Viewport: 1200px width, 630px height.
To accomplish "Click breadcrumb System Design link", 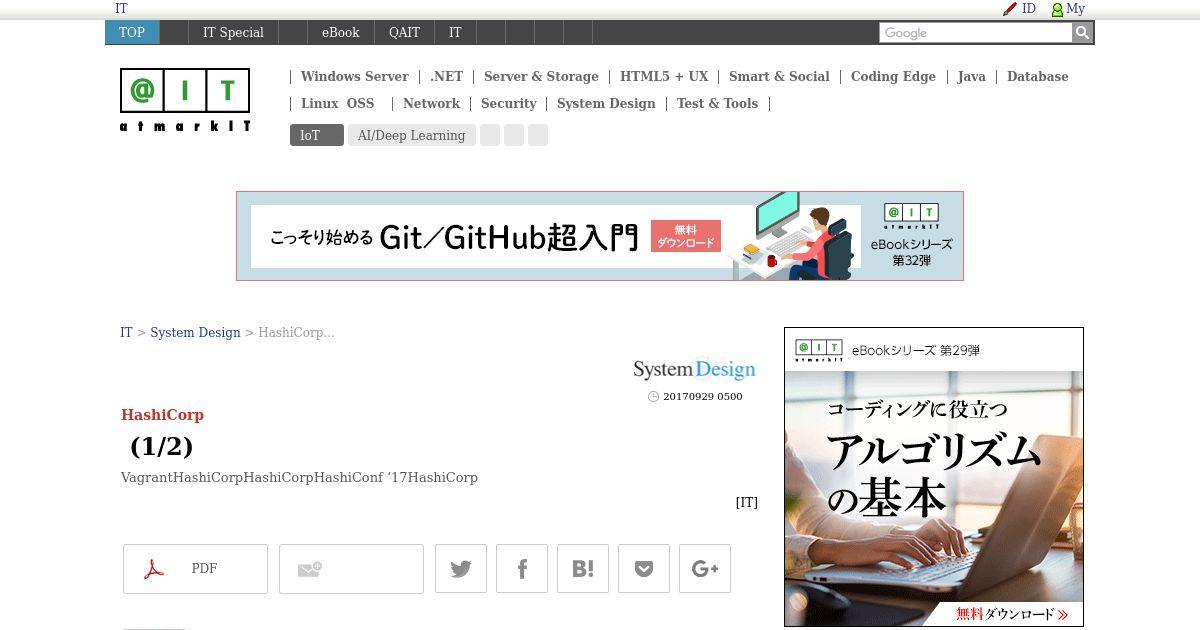I will 195,333.
